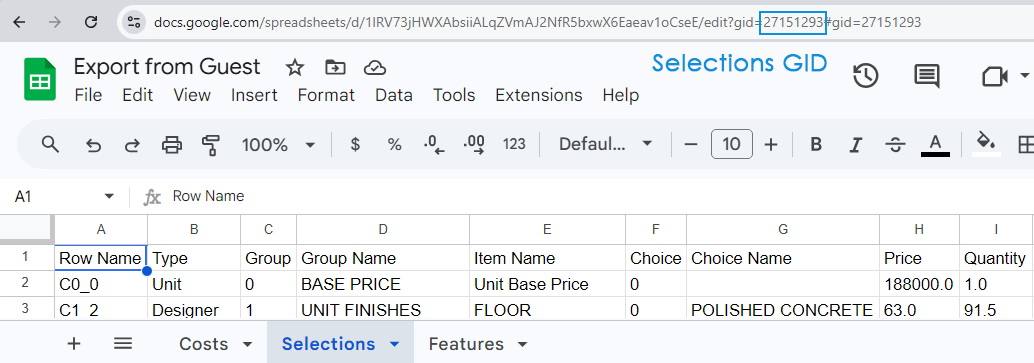Screen dimensions: 1034x363
Task: Click the browser forward arrow
Action: 55,22
